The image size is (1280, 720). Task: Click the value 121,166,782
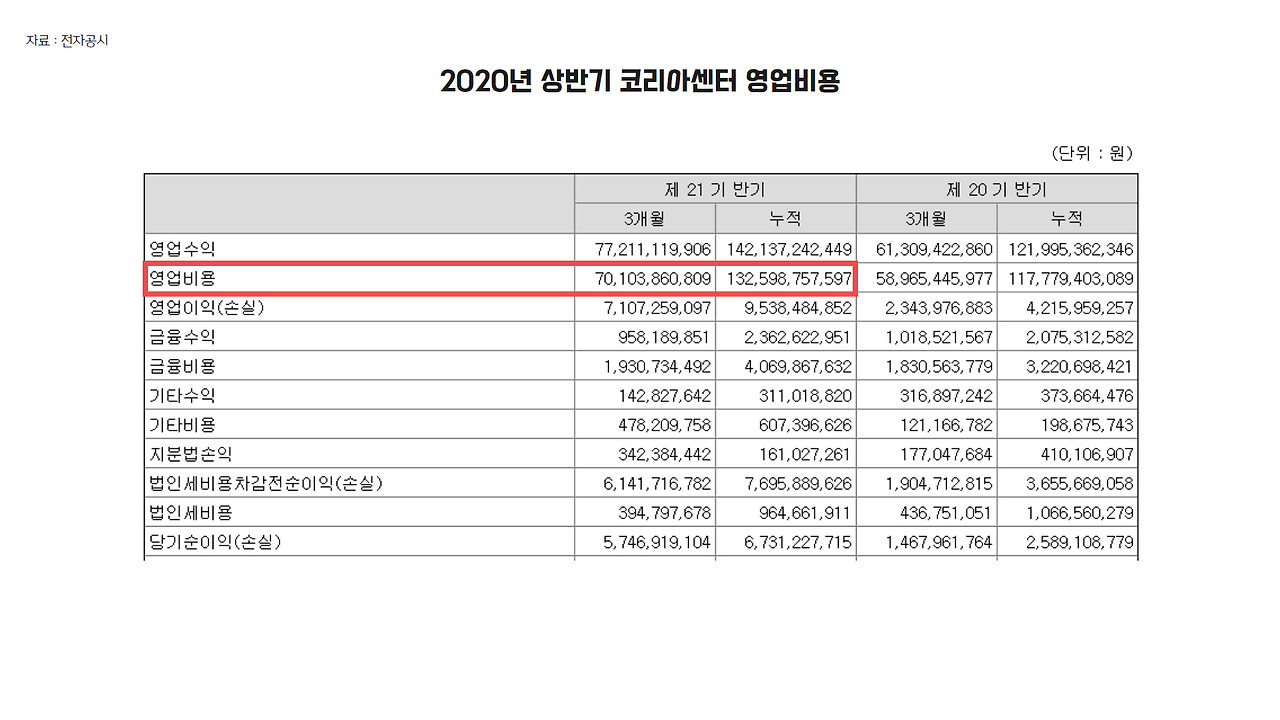[946, 425]
